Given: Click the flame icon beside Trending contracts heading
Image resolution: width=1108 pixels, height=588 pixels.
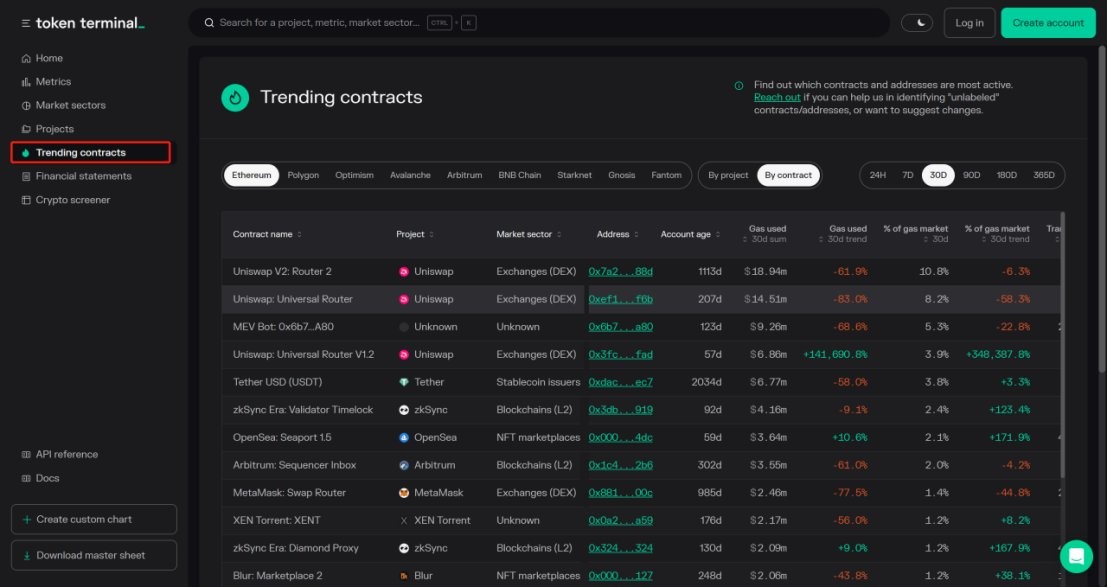Looking at the screenshot, I should [235, 98].
